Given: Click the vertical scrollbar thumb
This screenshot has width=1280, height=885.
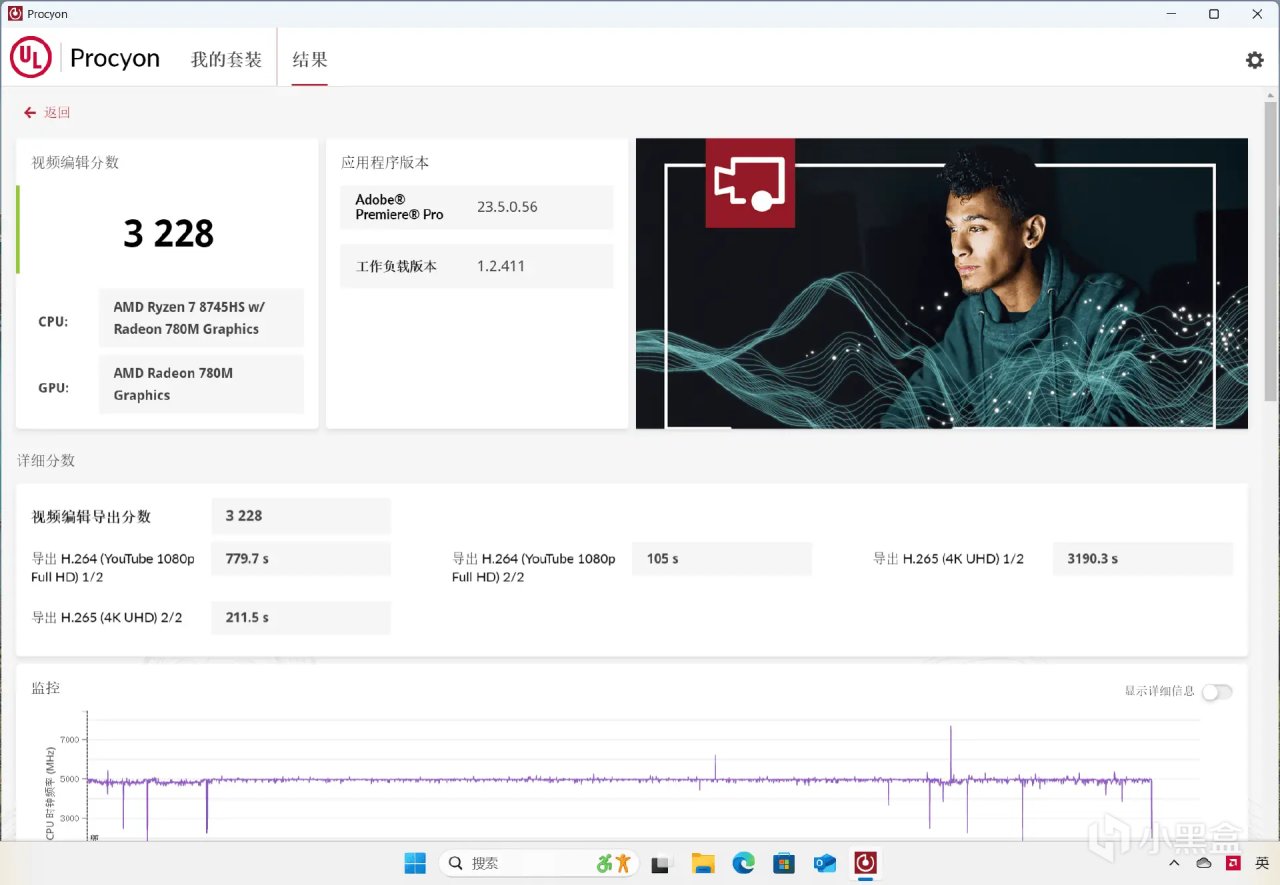Looking at the screenshot, I should click(x=1270, y=250).
